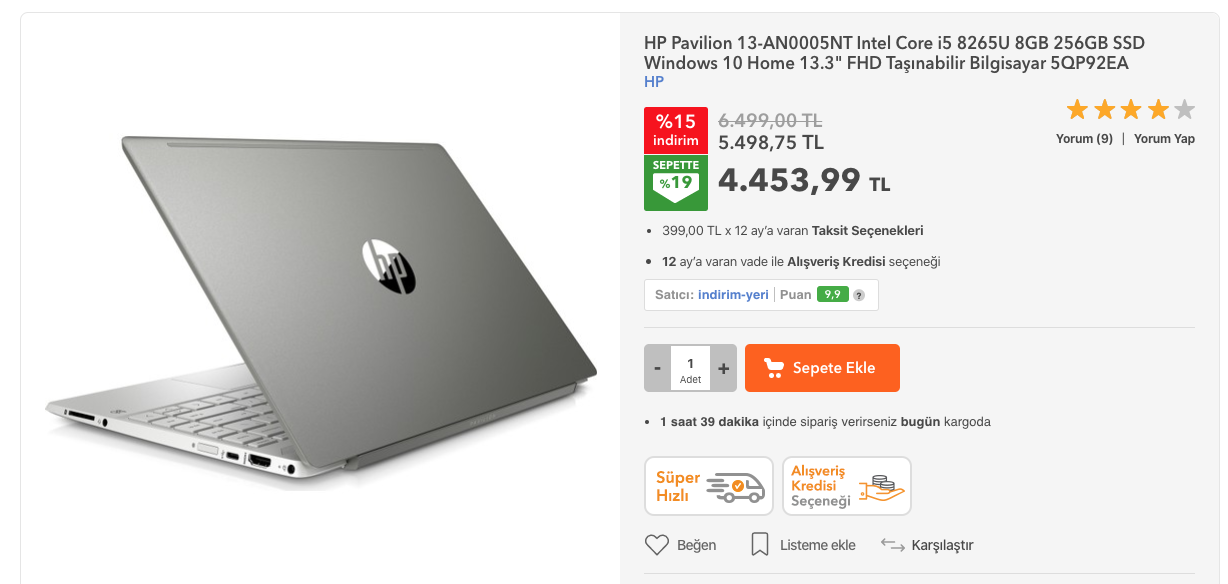Click the compare arrows icon beside Karşılaştır
This screenshot has height=584, width=1228.
(x=893, y=545)
